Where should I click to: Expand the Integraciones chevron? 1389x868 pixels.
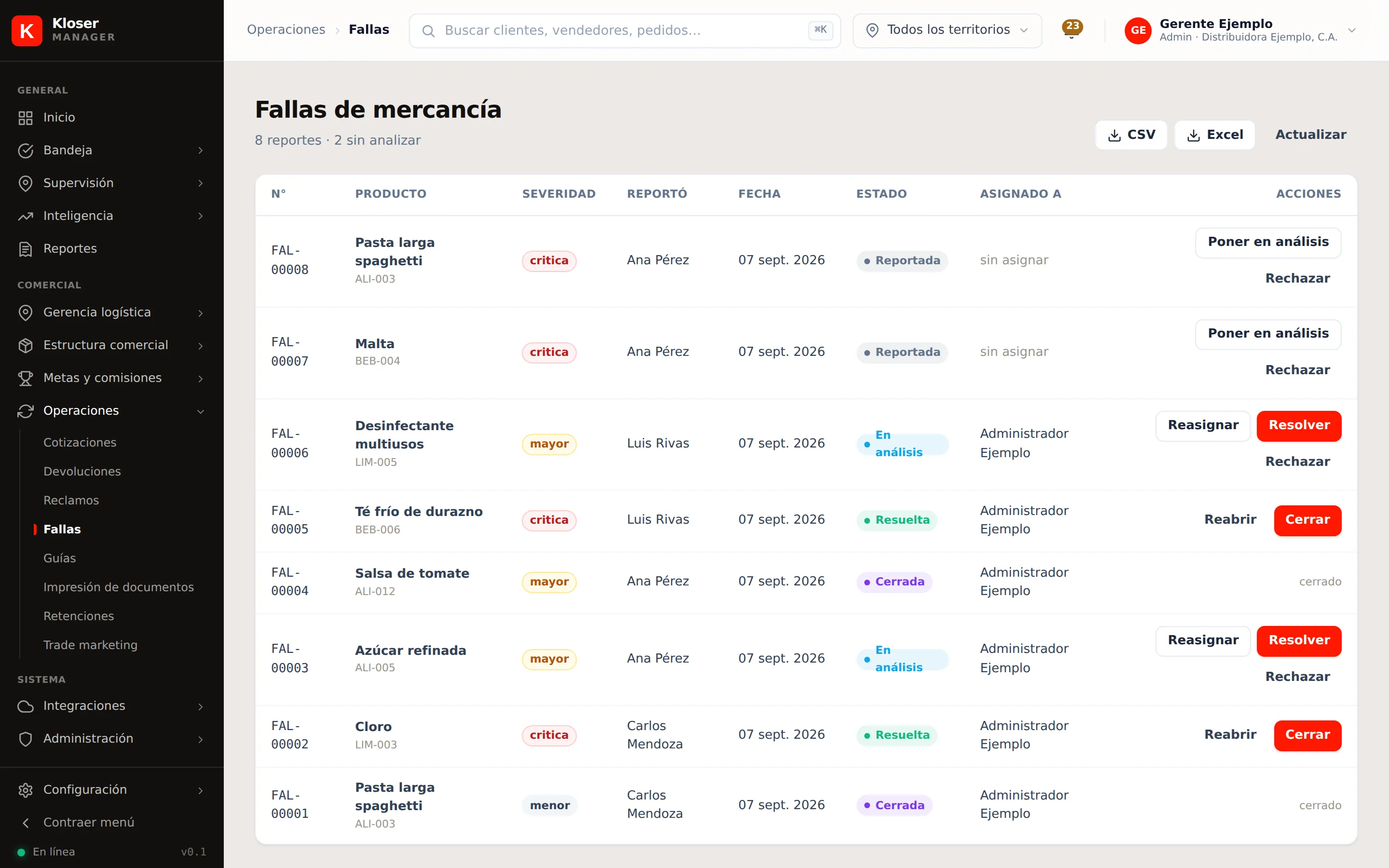coord(200,706)
